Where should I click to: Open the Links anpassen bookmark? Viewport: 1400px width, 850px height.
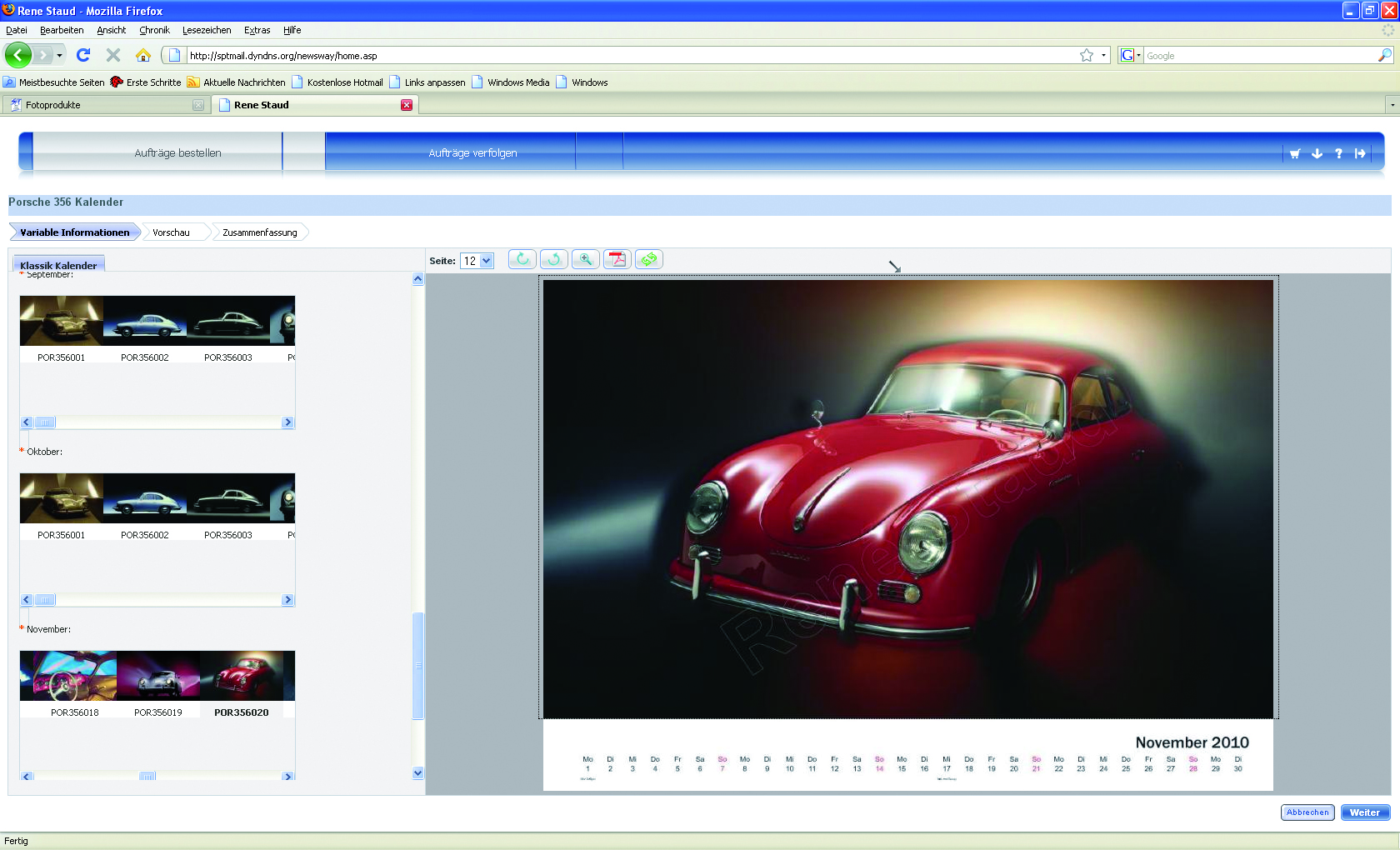[427, 82]
